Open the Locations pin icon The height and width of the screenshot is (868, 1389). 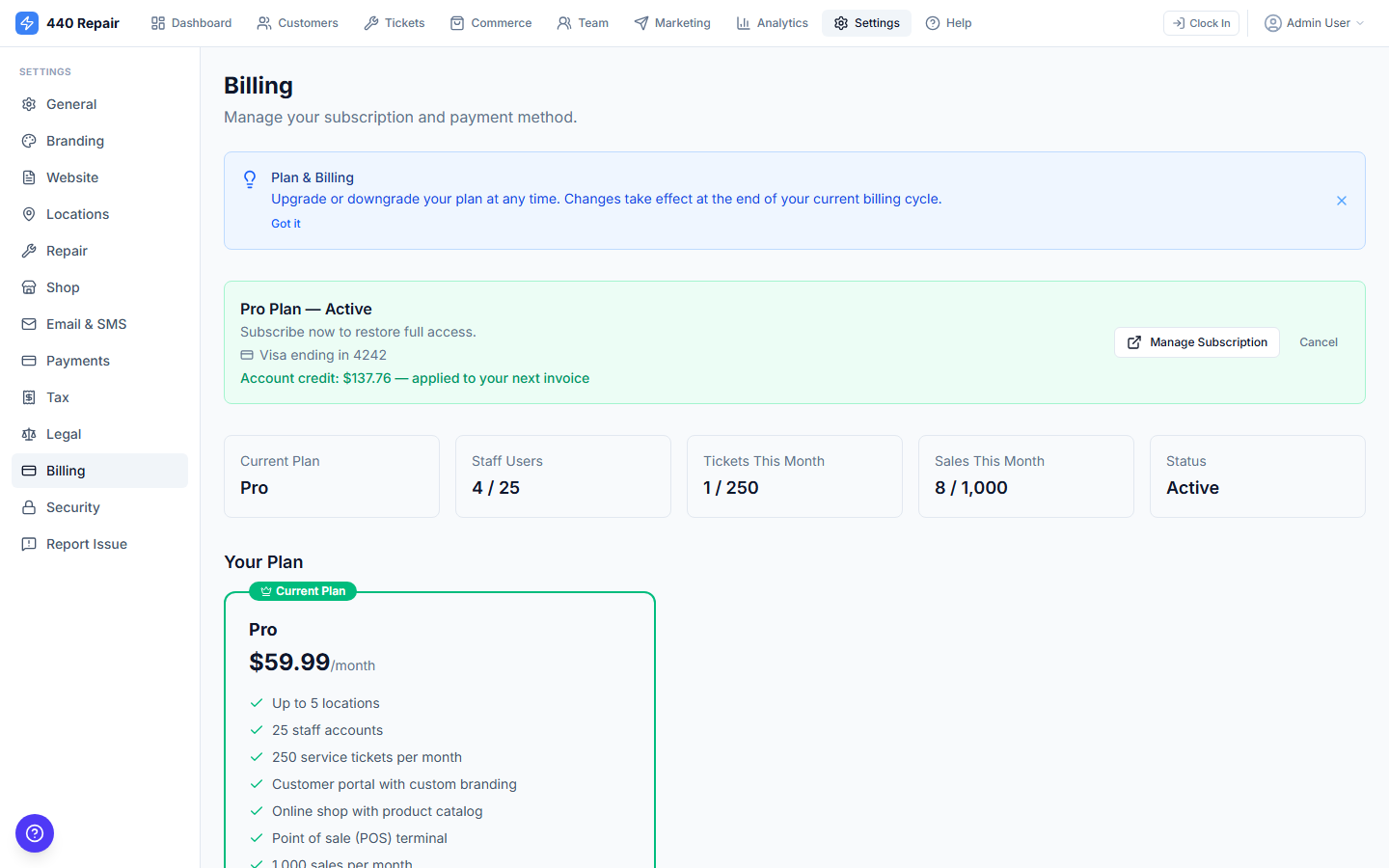[28, 213]
